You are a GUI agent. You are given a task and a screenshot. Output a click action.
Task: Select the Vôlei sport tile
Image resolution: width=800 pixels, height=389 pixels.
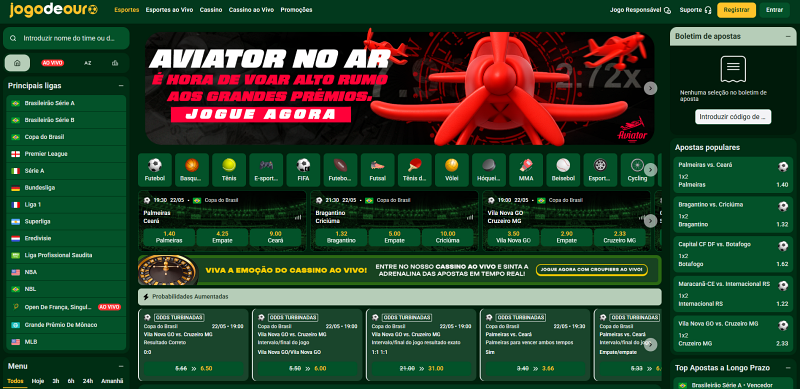452,170
